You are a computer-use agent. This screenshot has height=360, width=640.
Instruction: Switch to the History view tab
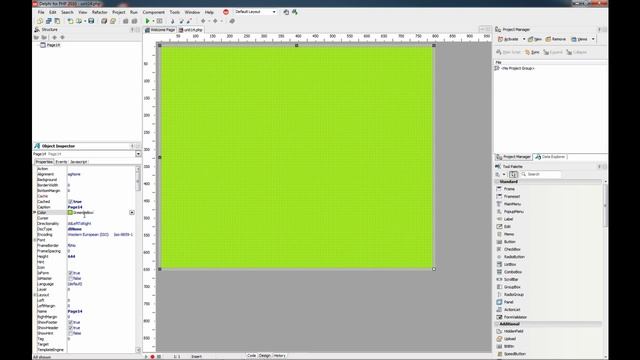(x=280, y=356)
